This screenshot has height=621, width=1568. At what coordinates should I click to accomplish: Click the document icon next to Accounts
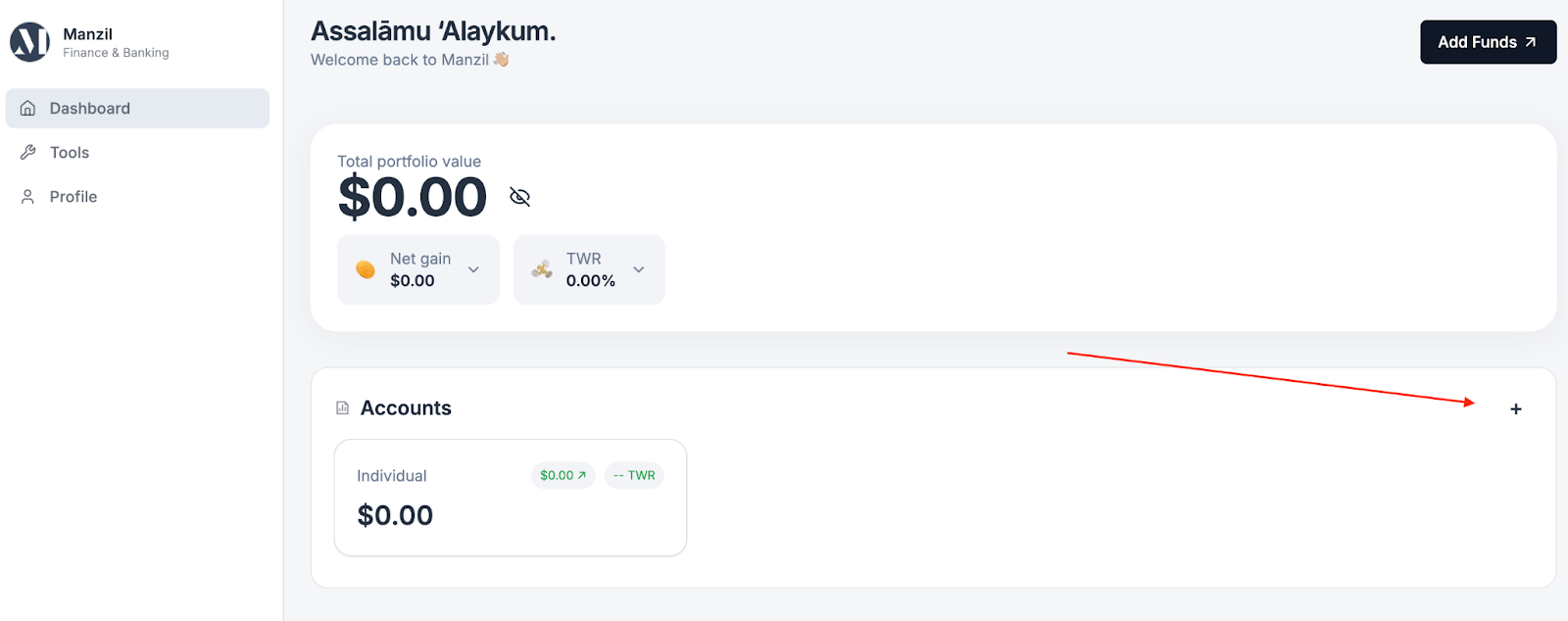tap(343, 408)
